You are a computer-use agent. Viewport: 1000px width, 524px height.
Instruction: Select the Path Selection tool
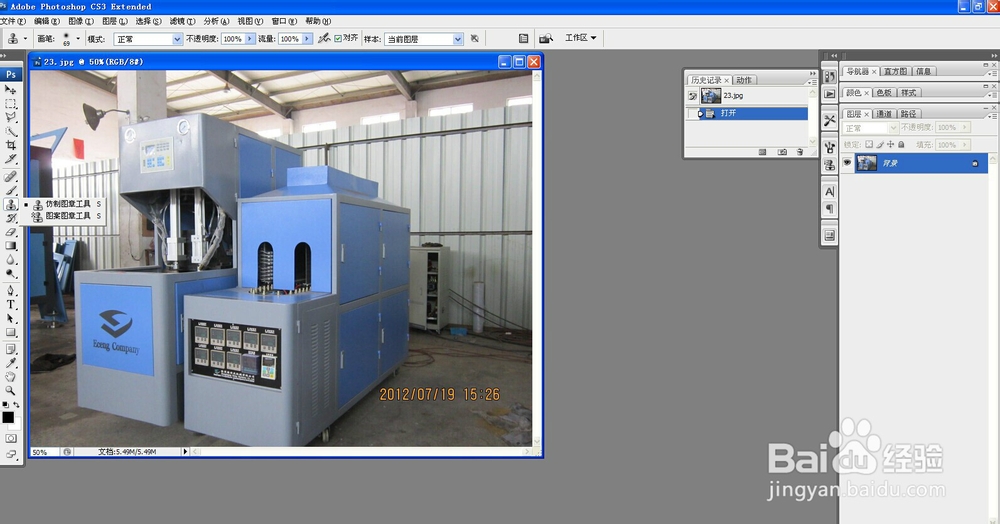pos(10,319)
